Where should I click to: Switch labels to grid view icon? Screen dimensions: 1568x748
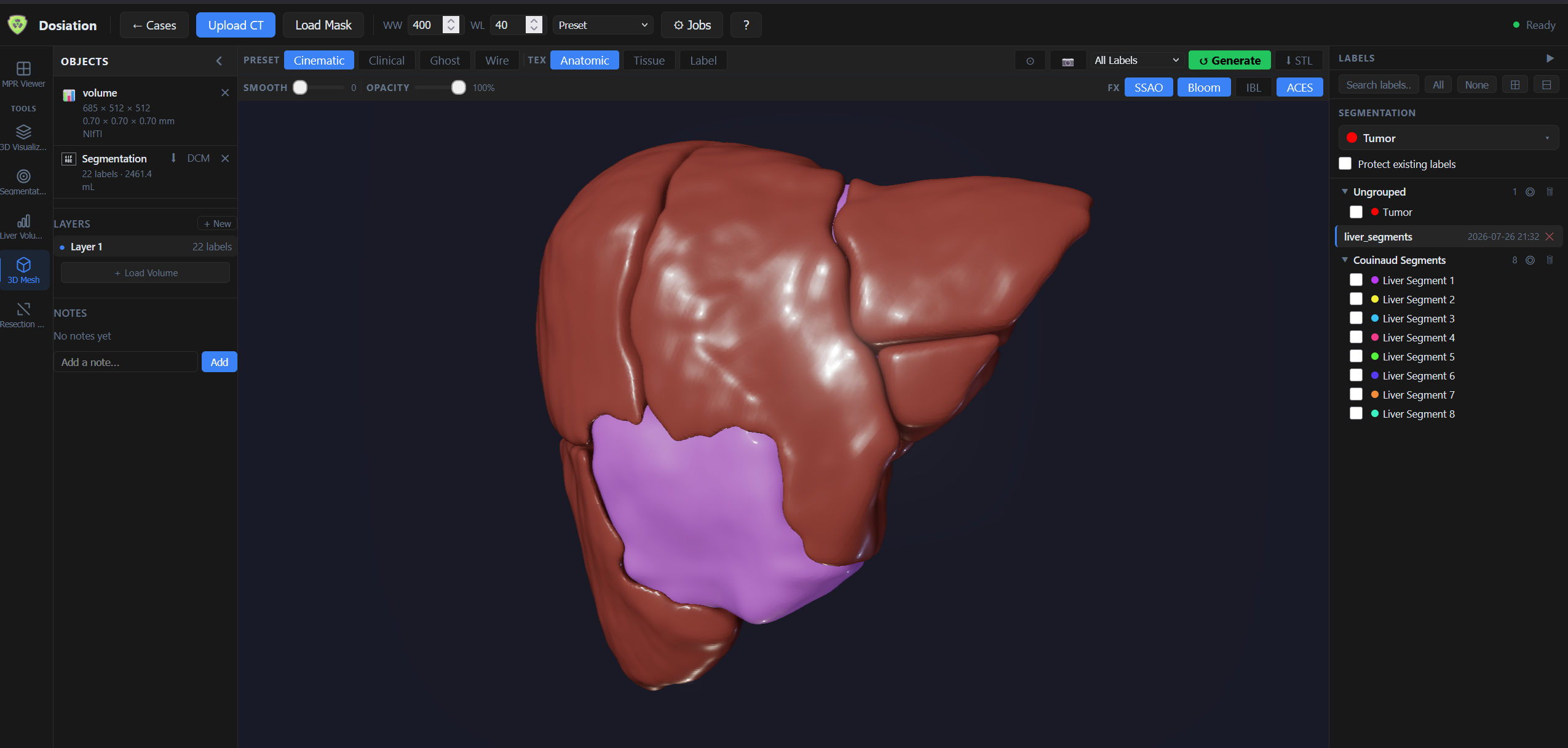1515,85
